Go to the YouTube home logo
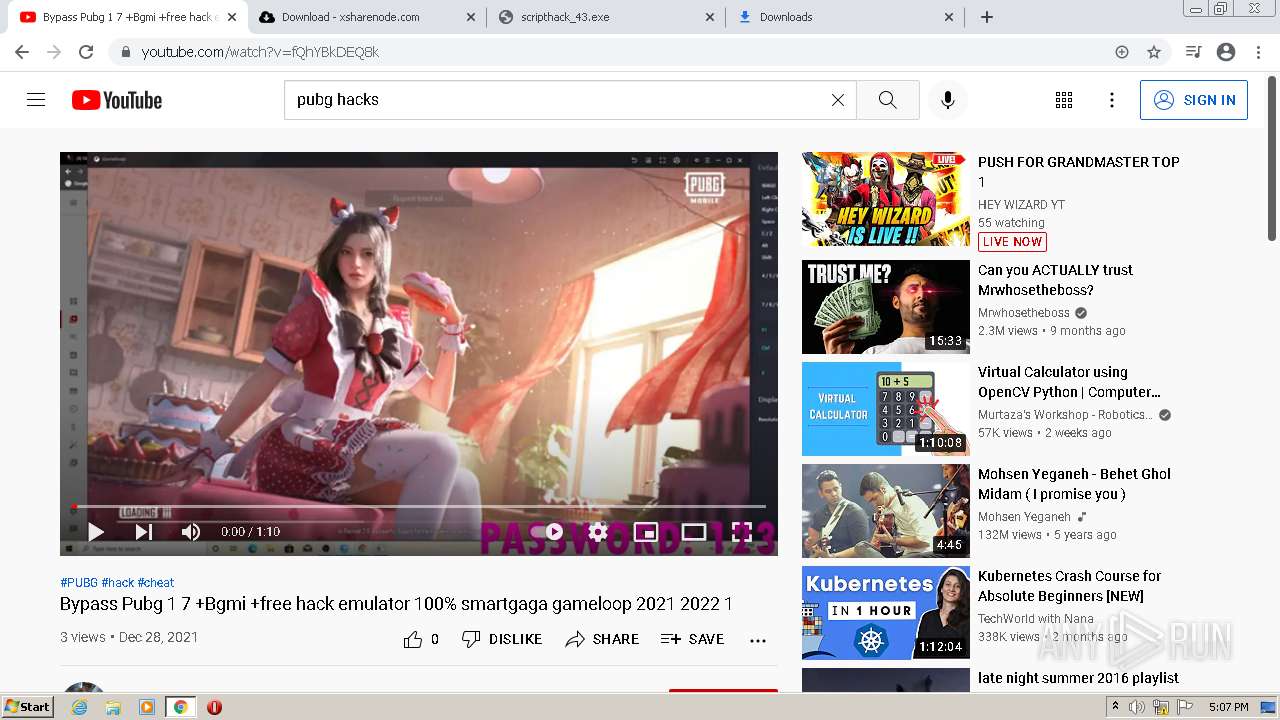Screen dimensions: 1280x720 point(117,100)
